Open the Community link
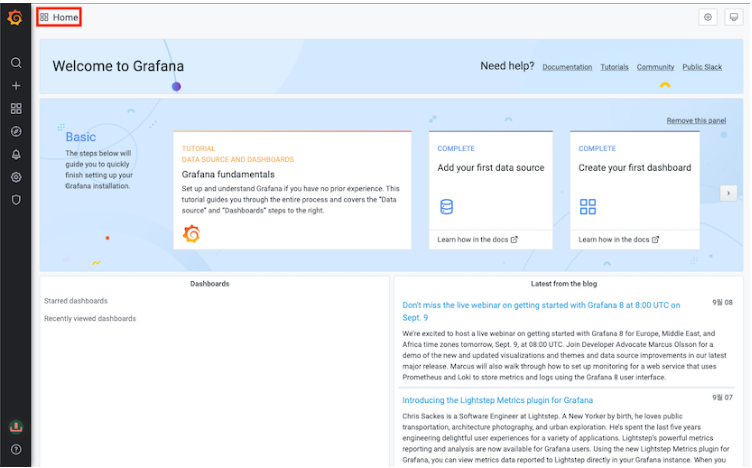 pos(655,67)
